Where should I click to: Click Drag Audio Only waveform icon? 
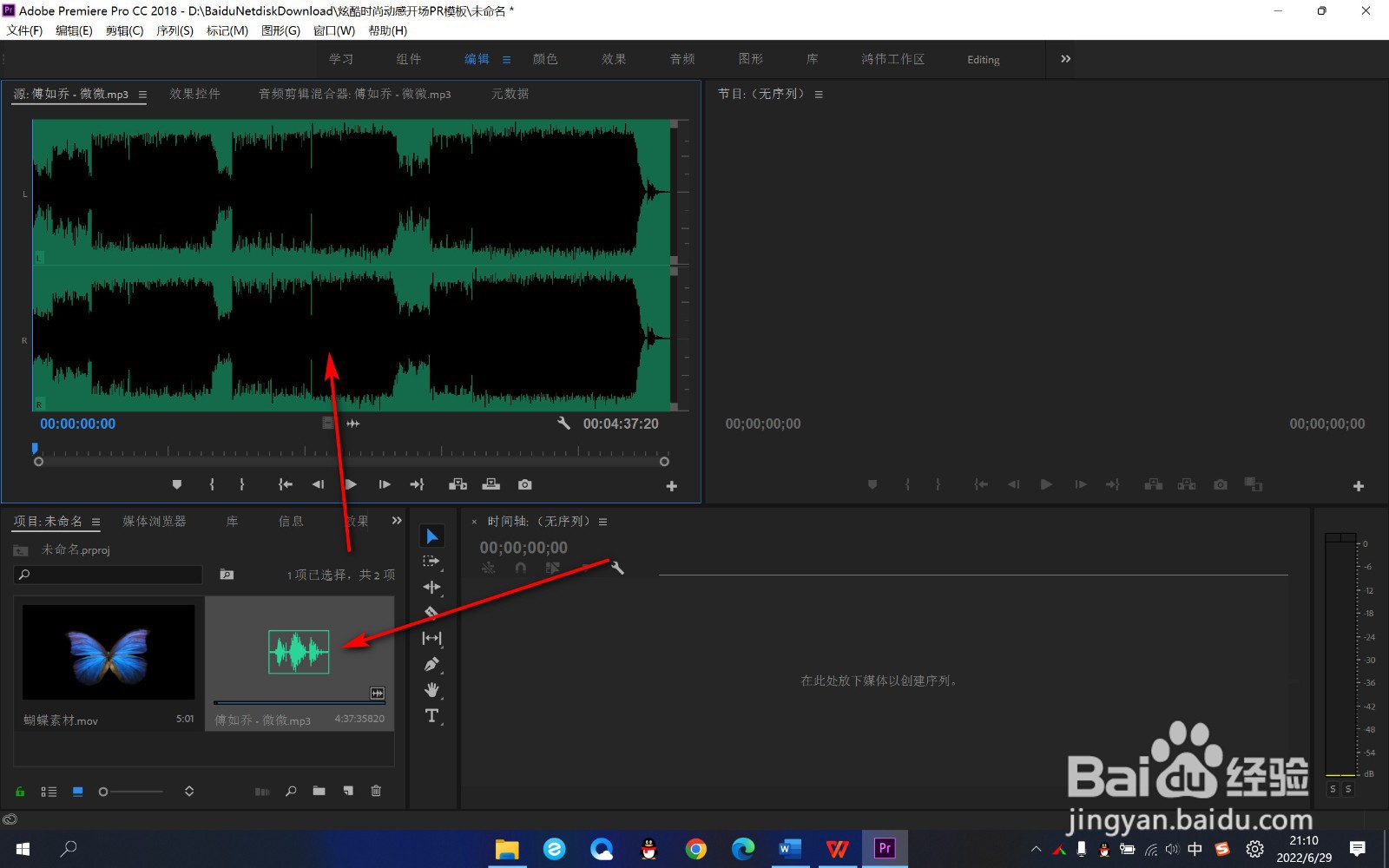[x=353, y=424]
